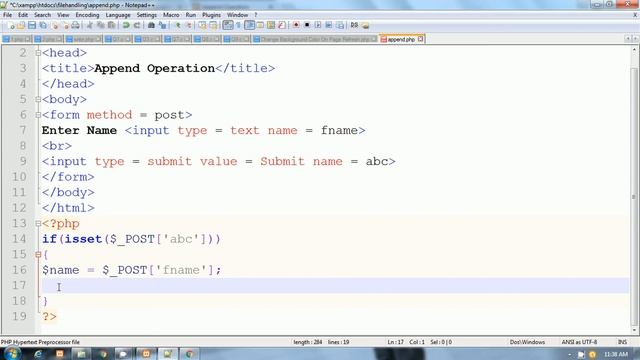The image size is (640, 360).
Task: Open the Search menu
Action: tap(42, 15)
